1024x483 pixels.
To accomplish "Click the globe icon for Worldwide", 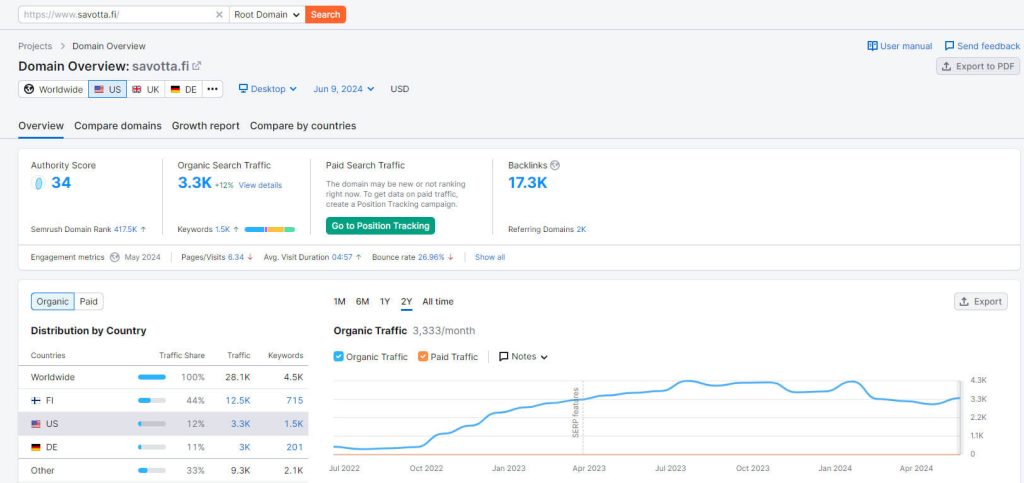I will pyautogui.click(x=29, y=89).
